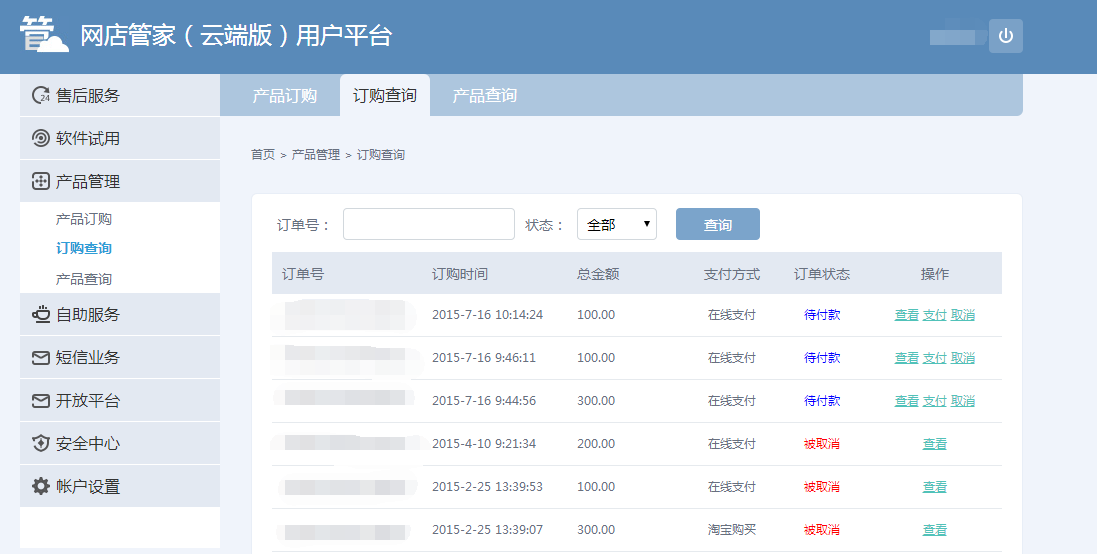Click 取消 link for the 9:46:11 order
This screenshot has height=554, width=1097.
(963, 358)
